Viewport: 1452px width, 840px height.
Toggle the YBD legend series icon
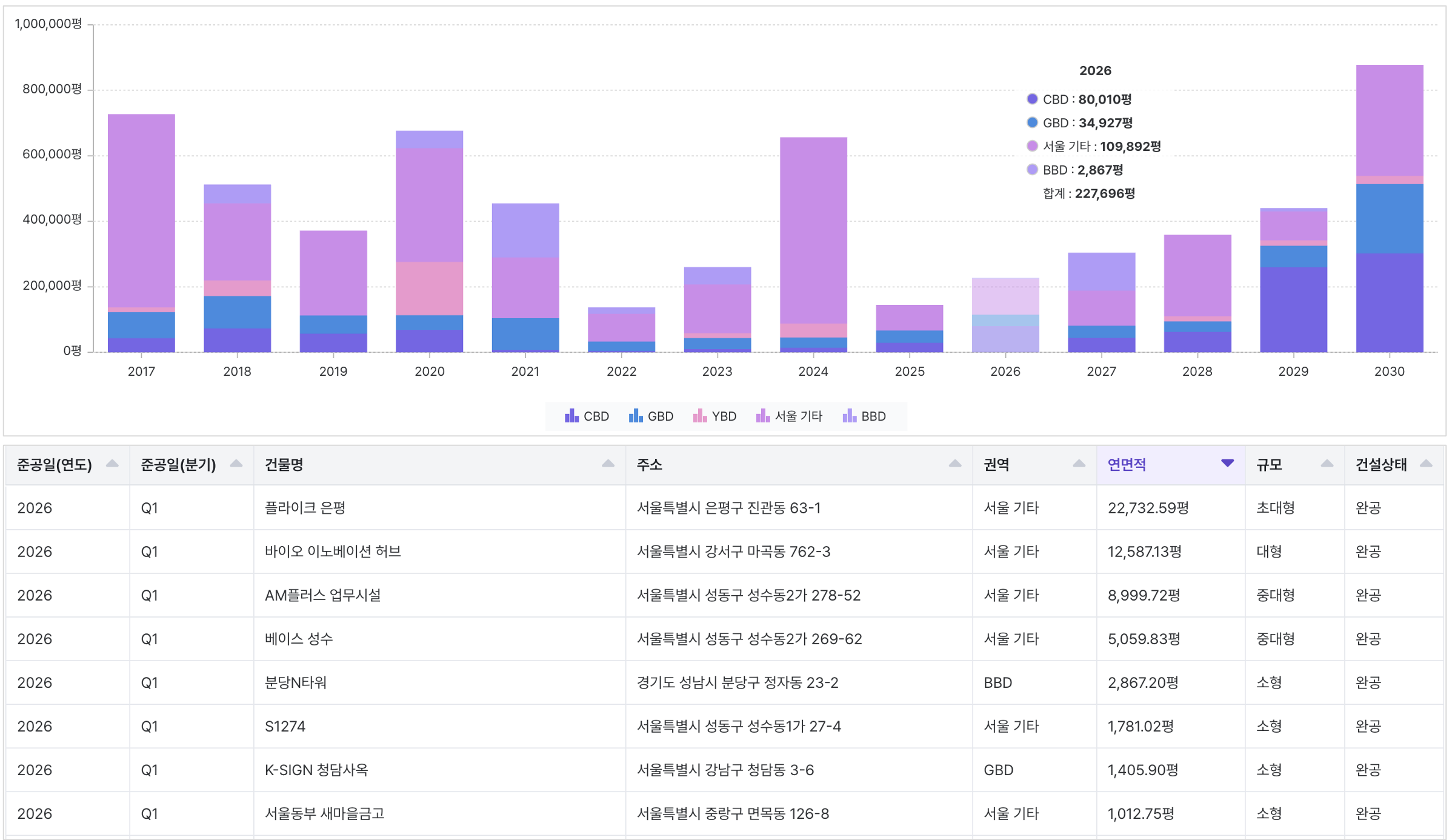(699, 416)
